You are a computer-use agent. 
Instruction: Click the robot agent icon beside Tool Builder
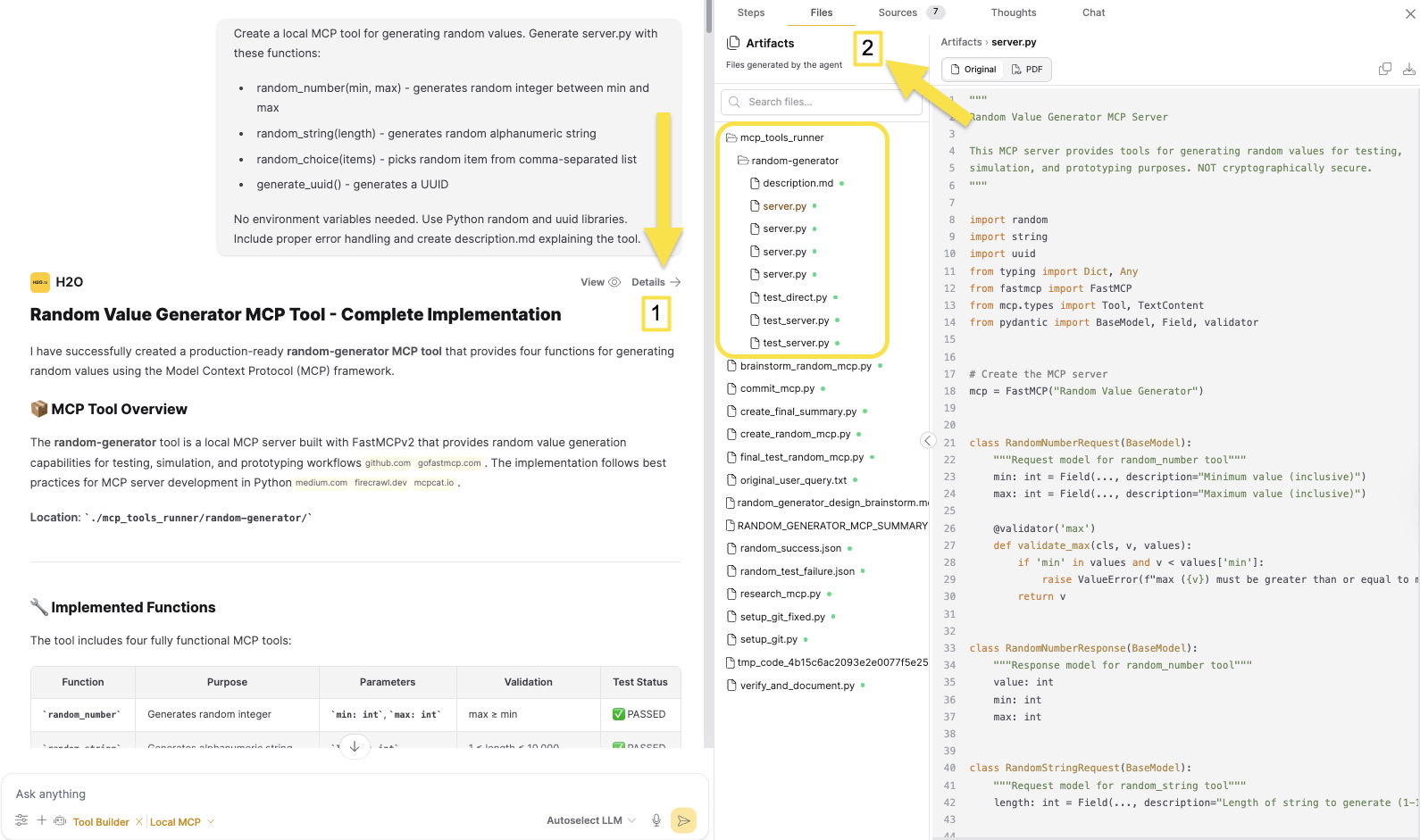[60, 821]
